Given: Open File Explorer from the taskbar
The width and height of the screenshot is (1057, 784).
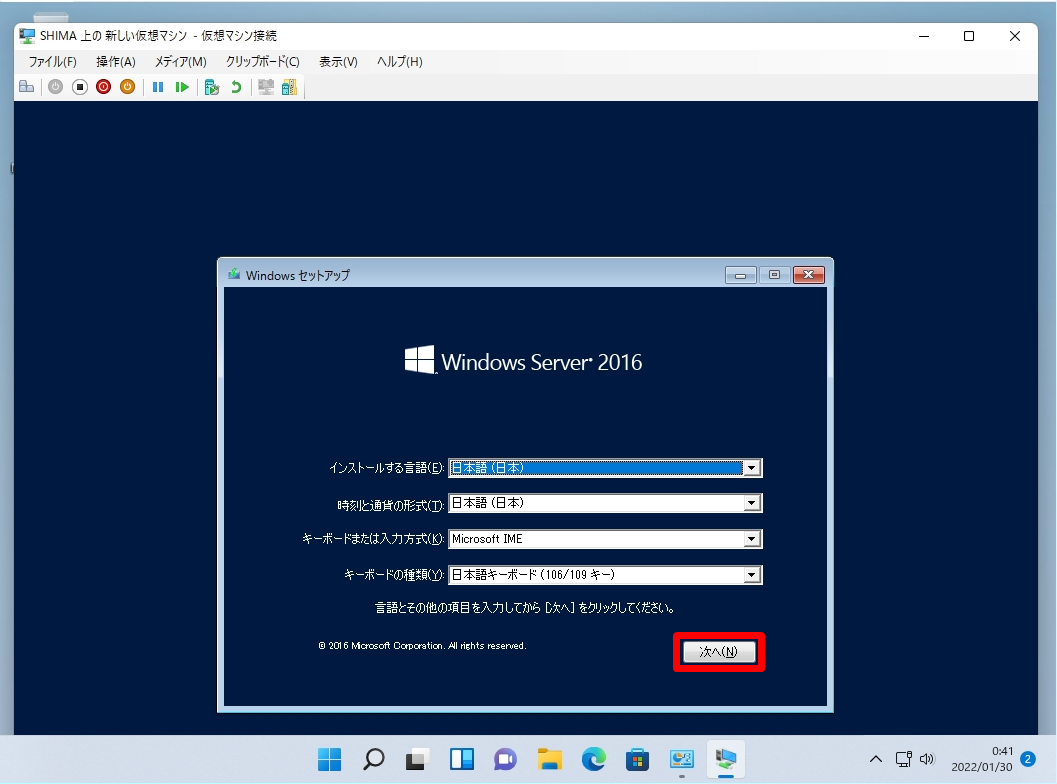Looking at the screenshot, I should point(550,760).
